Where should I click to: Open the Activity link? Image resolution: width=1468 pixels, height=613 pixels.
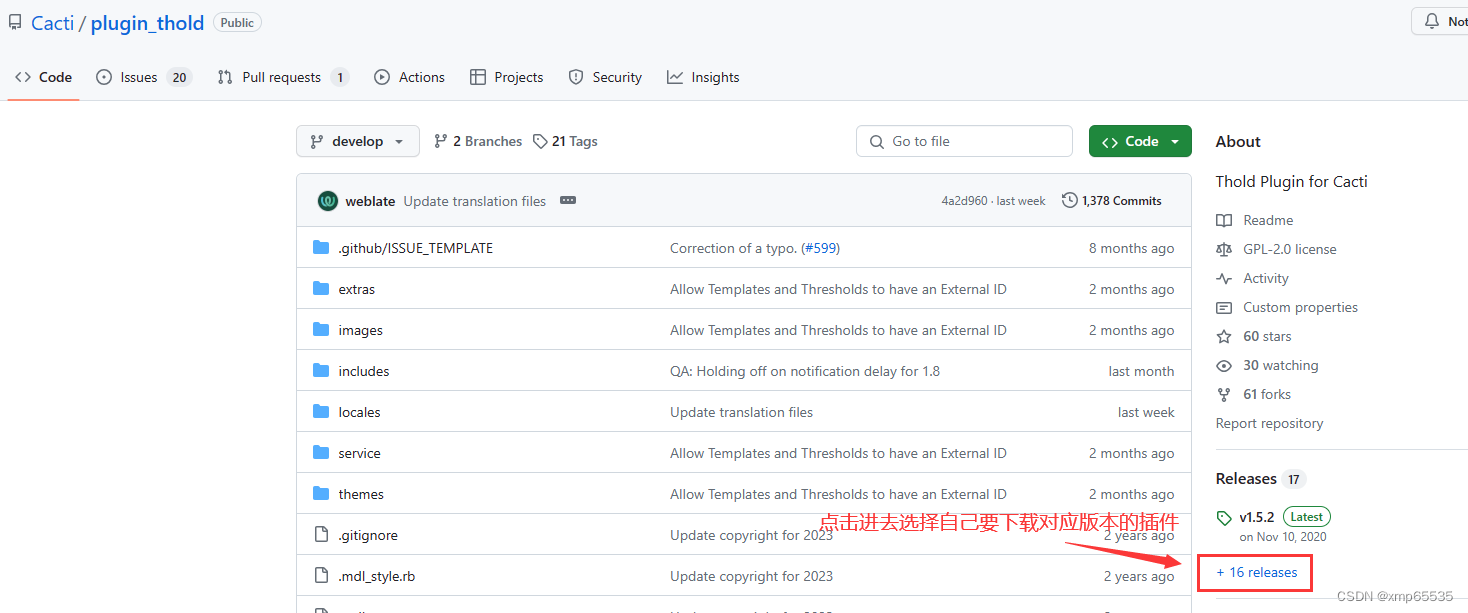(x=1266, y=278)
